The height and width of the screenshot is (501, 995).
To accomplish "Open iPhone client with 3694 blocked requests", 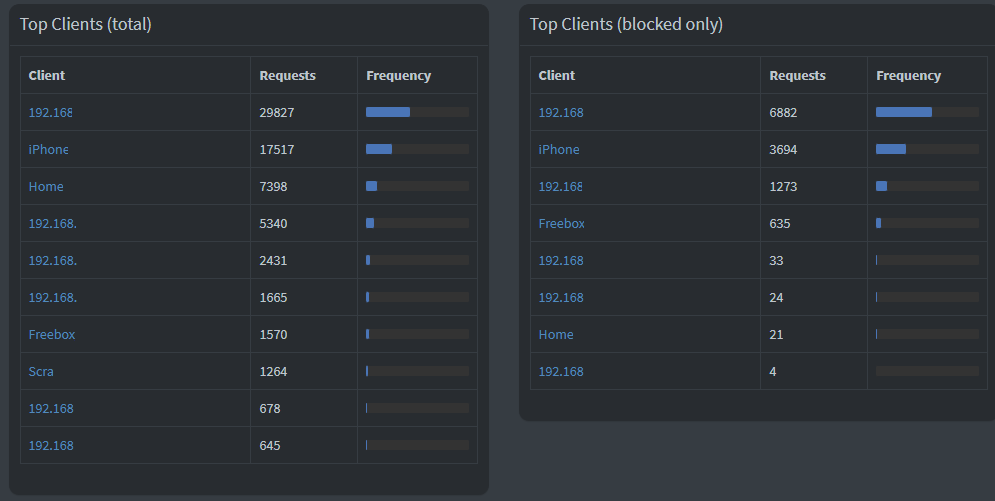I will 559,149.
